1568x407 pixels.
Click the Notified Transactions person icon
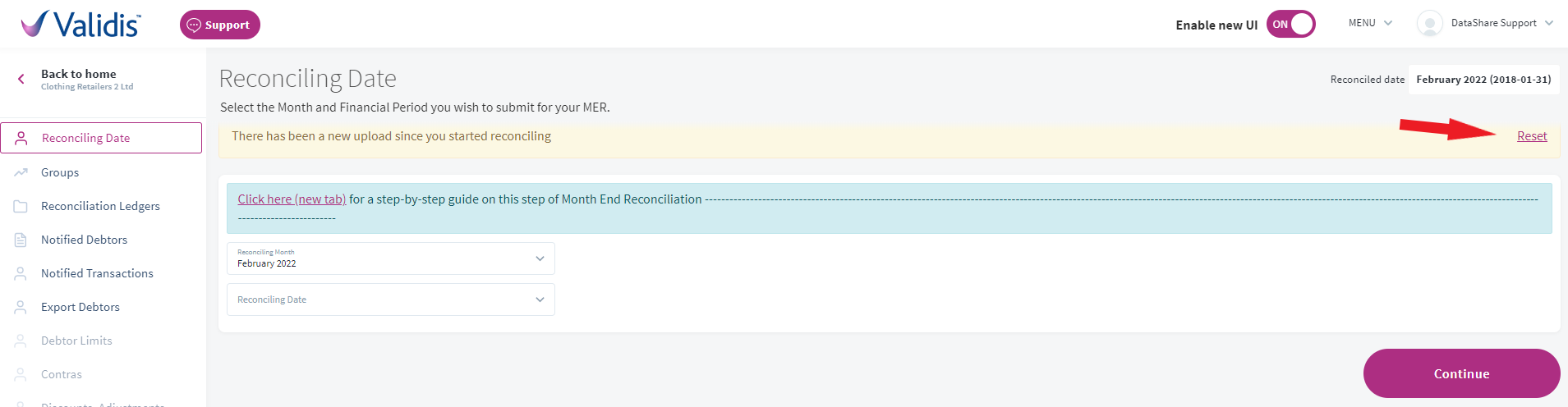pos(21,273)
